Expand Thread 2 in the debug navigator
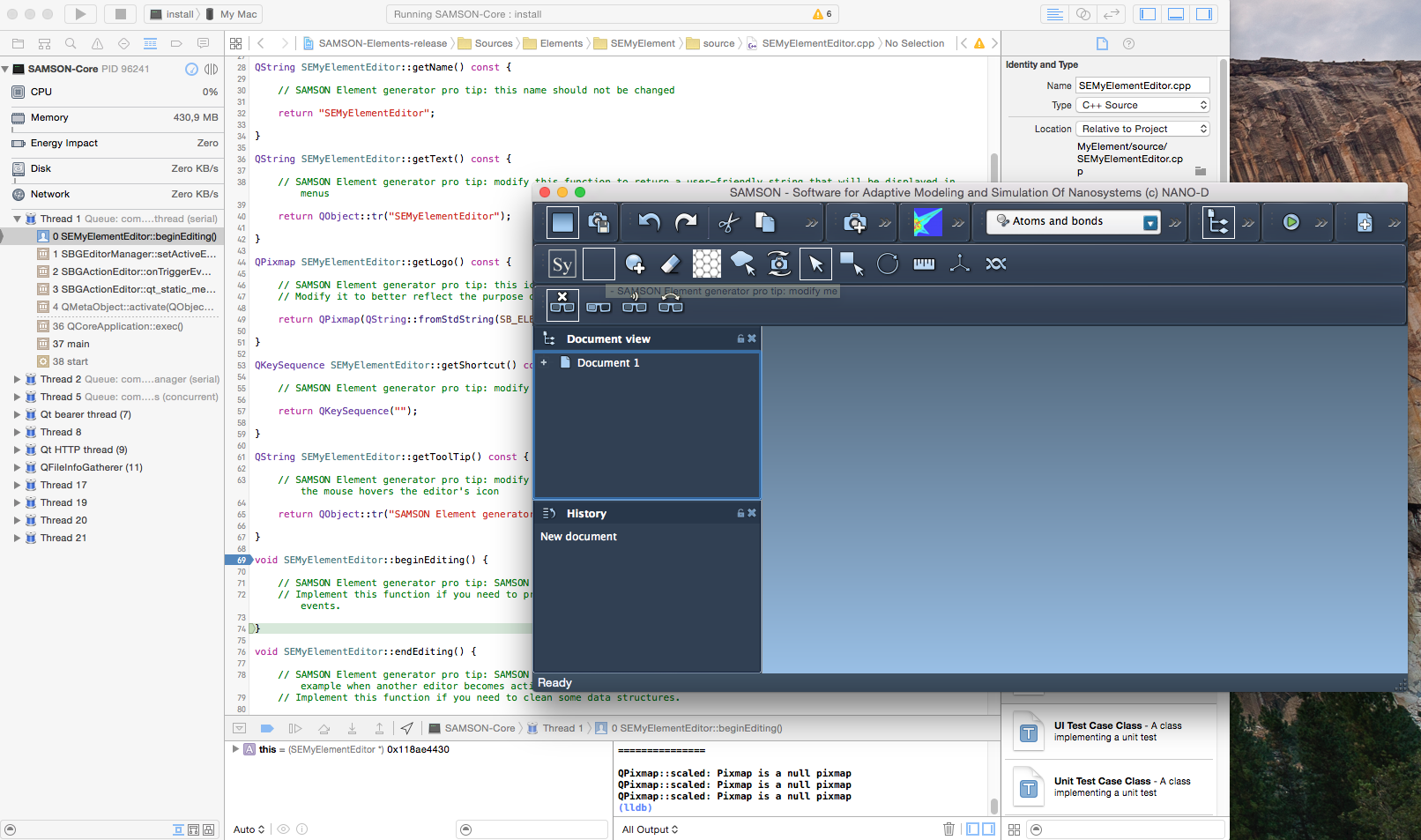The height and width of the screenshot is (840, 1421). pyautogui.click(x=18, y=379)
